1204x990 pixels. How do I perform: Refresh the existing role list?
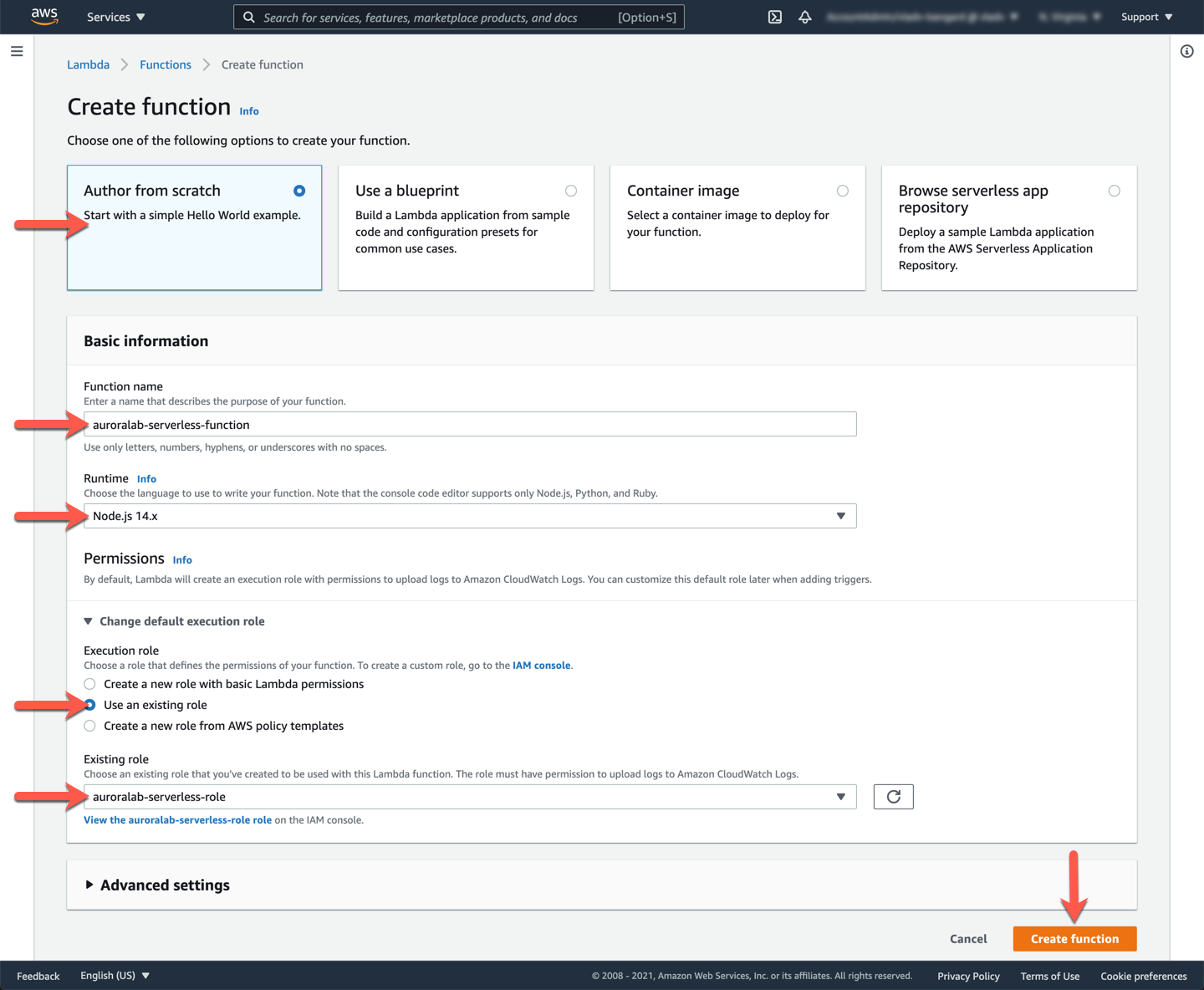point(893,797)
